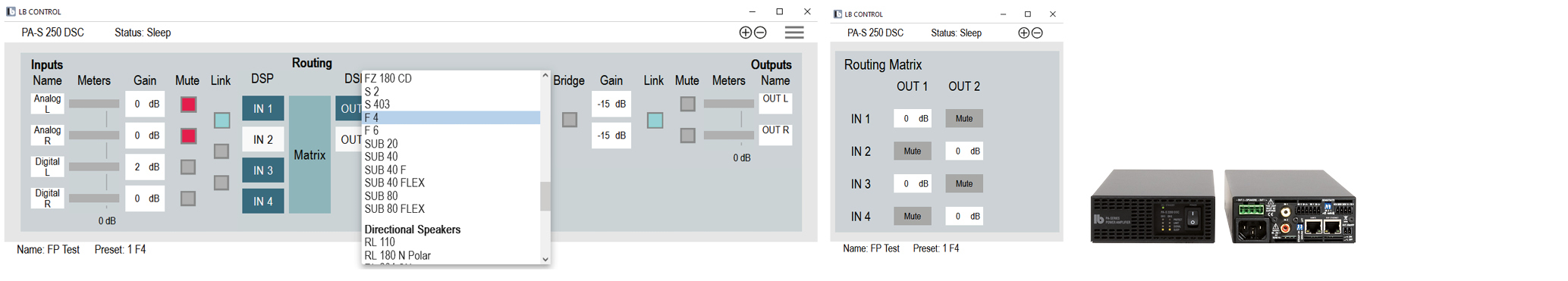Click the minus icon in Routing Matrix window
Screen dimensions: 1568x281
(1037, 33)
